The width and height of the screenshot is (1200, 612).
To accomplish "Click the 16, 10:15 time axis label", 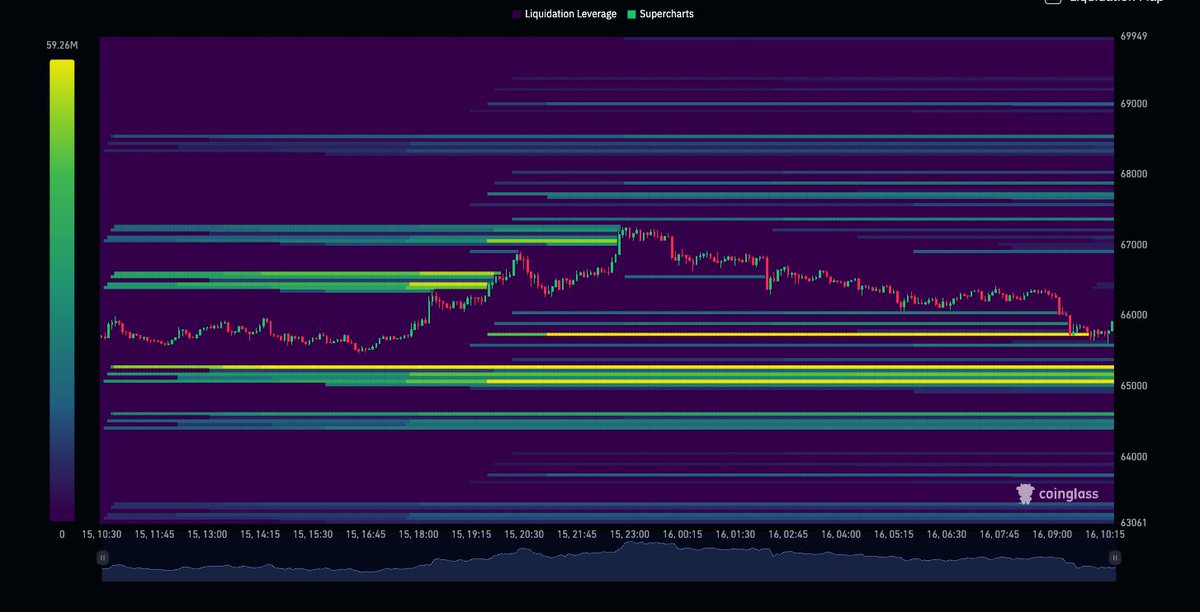I will point(1106,535).
